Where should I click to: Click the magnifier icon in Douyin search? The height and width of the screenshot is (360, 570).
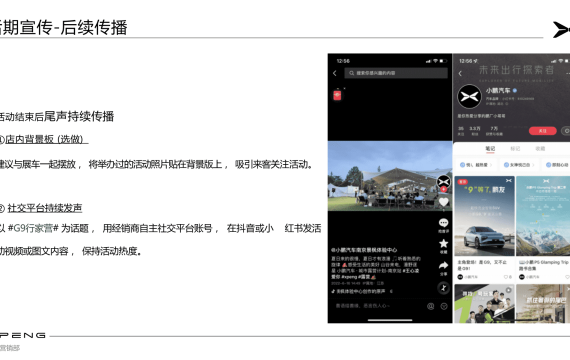[x=352, y=73]
